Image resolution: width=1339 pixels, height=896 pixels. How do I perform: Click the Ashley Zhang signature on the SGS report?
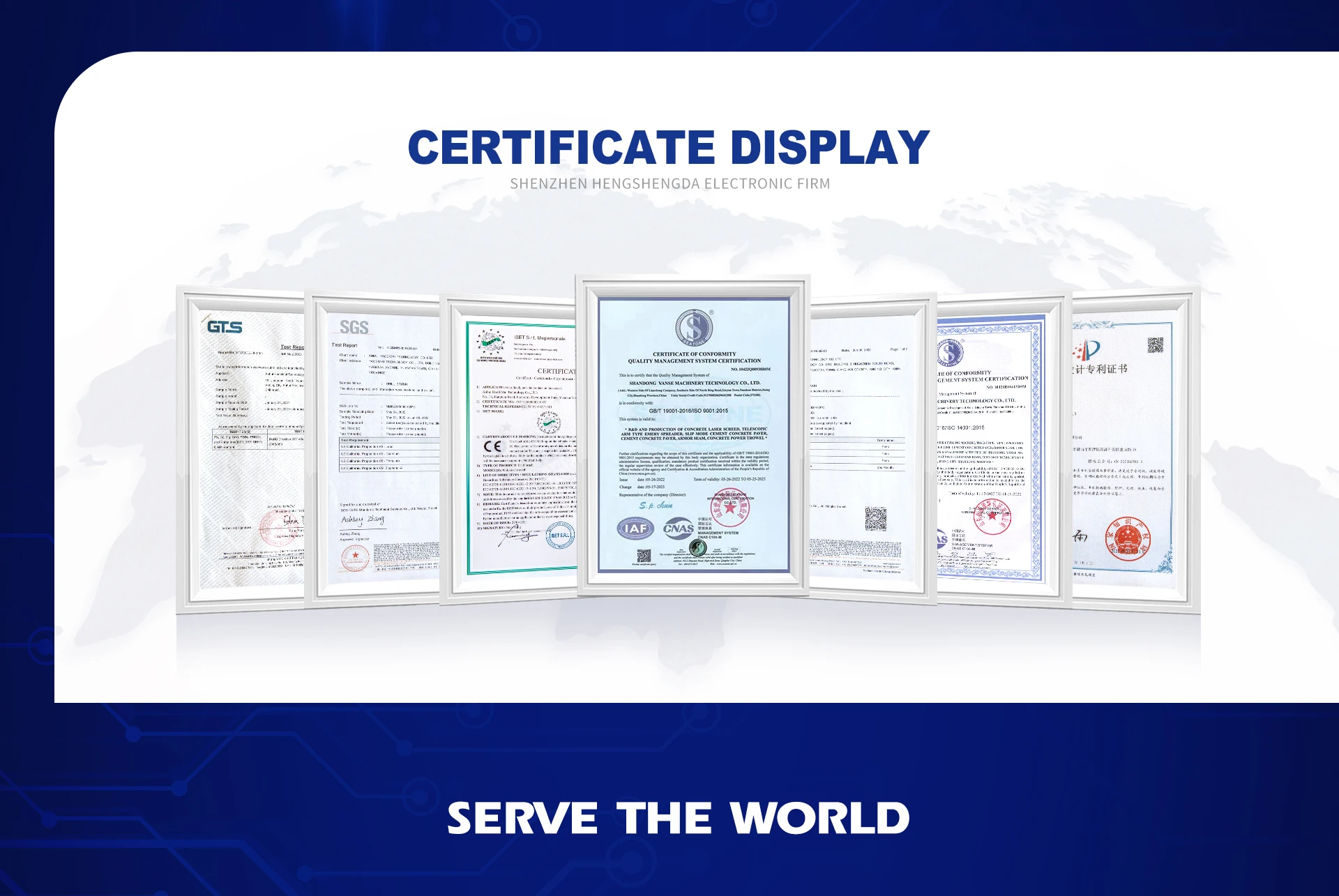point(362,519)
